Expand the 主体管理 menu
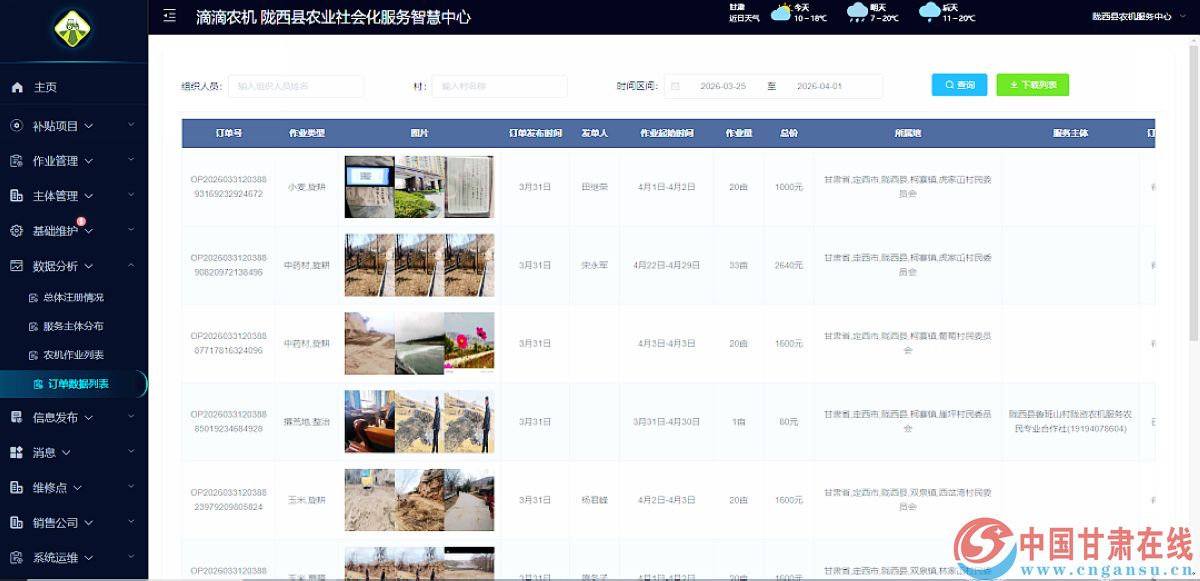The width and height of the screenshot is (1200, 581). point(65,196)
